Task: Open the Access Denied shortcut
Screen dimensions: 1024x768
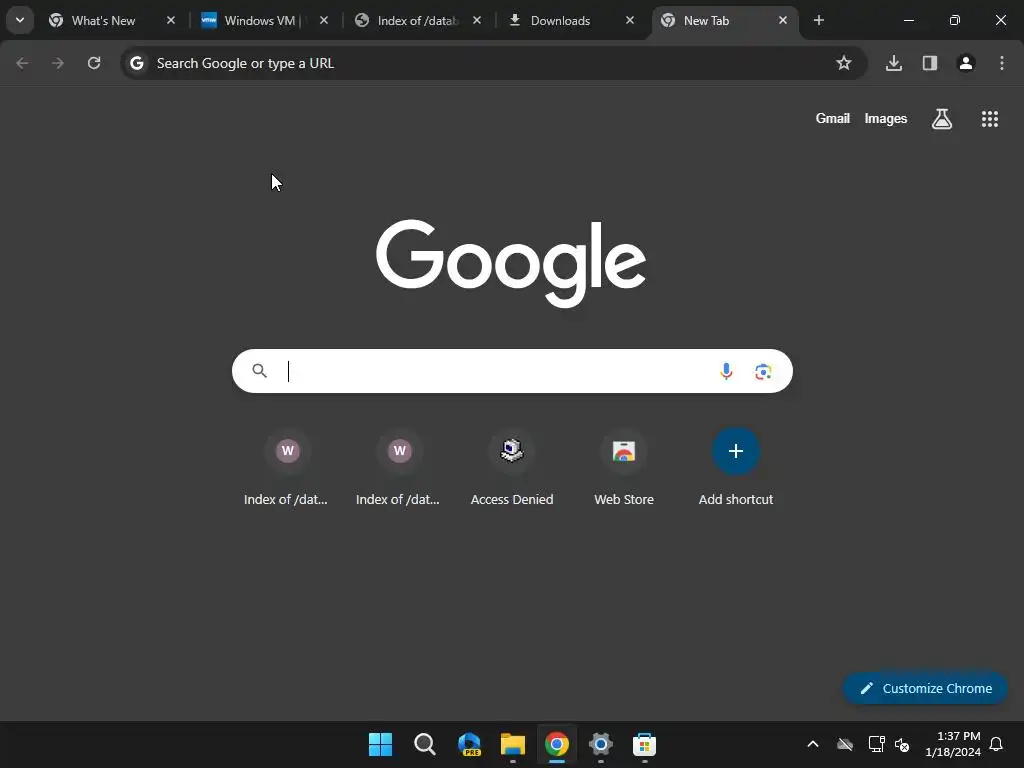Action: point(512,466)
